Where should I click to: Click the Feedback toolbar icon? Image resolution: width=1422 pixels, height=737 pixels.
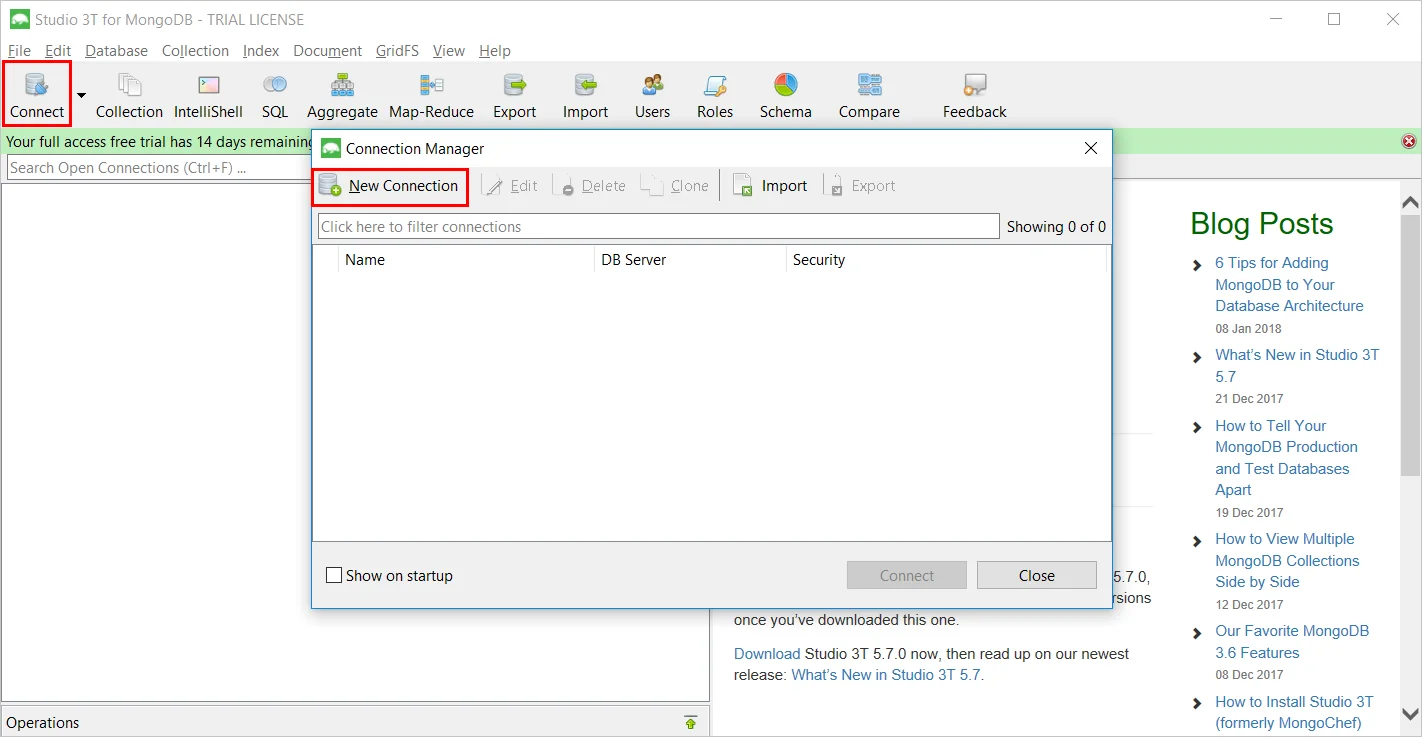pos(974,96)
